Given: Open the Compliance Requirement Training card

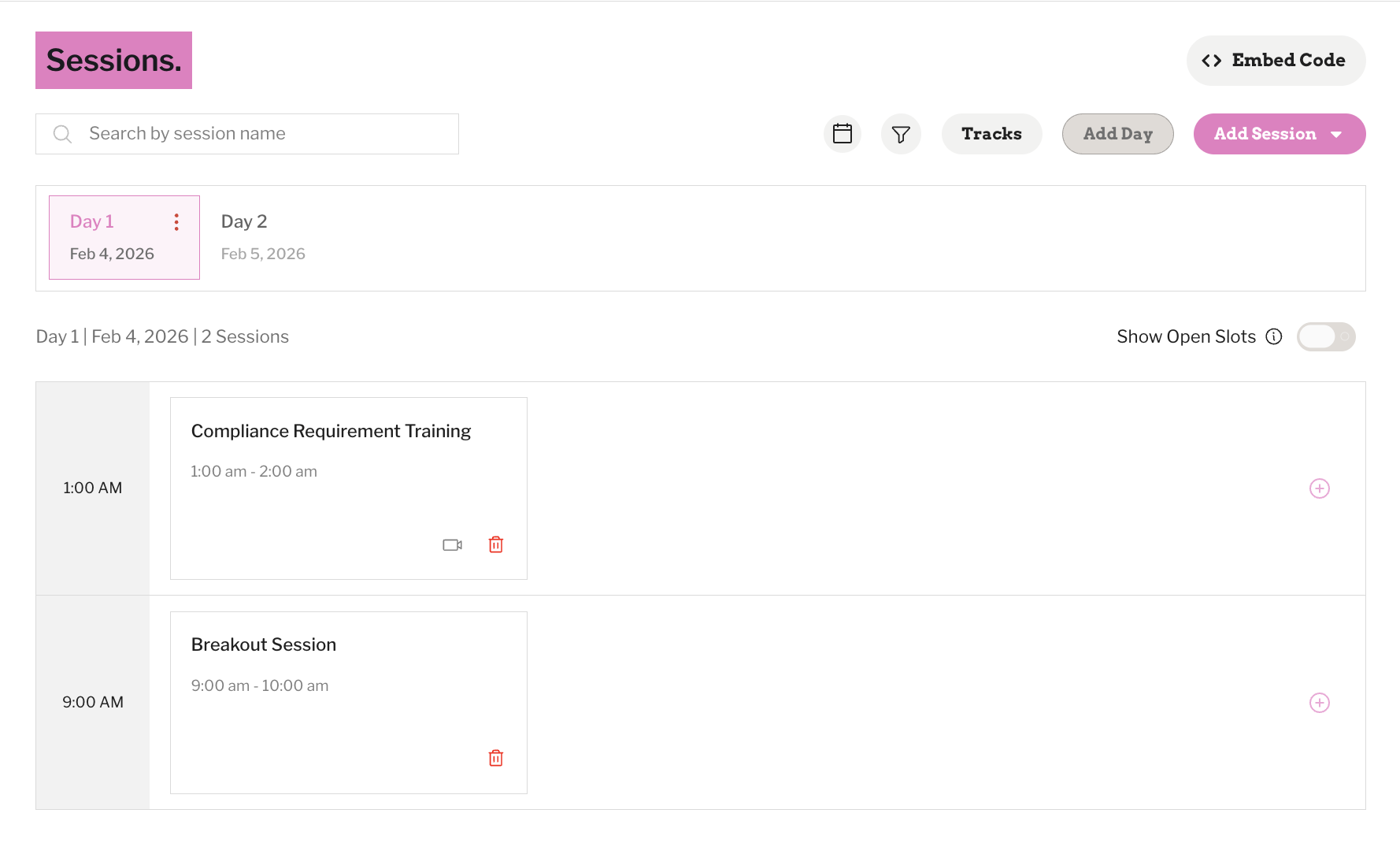Looking at the screenshot, I should point(349,488).
